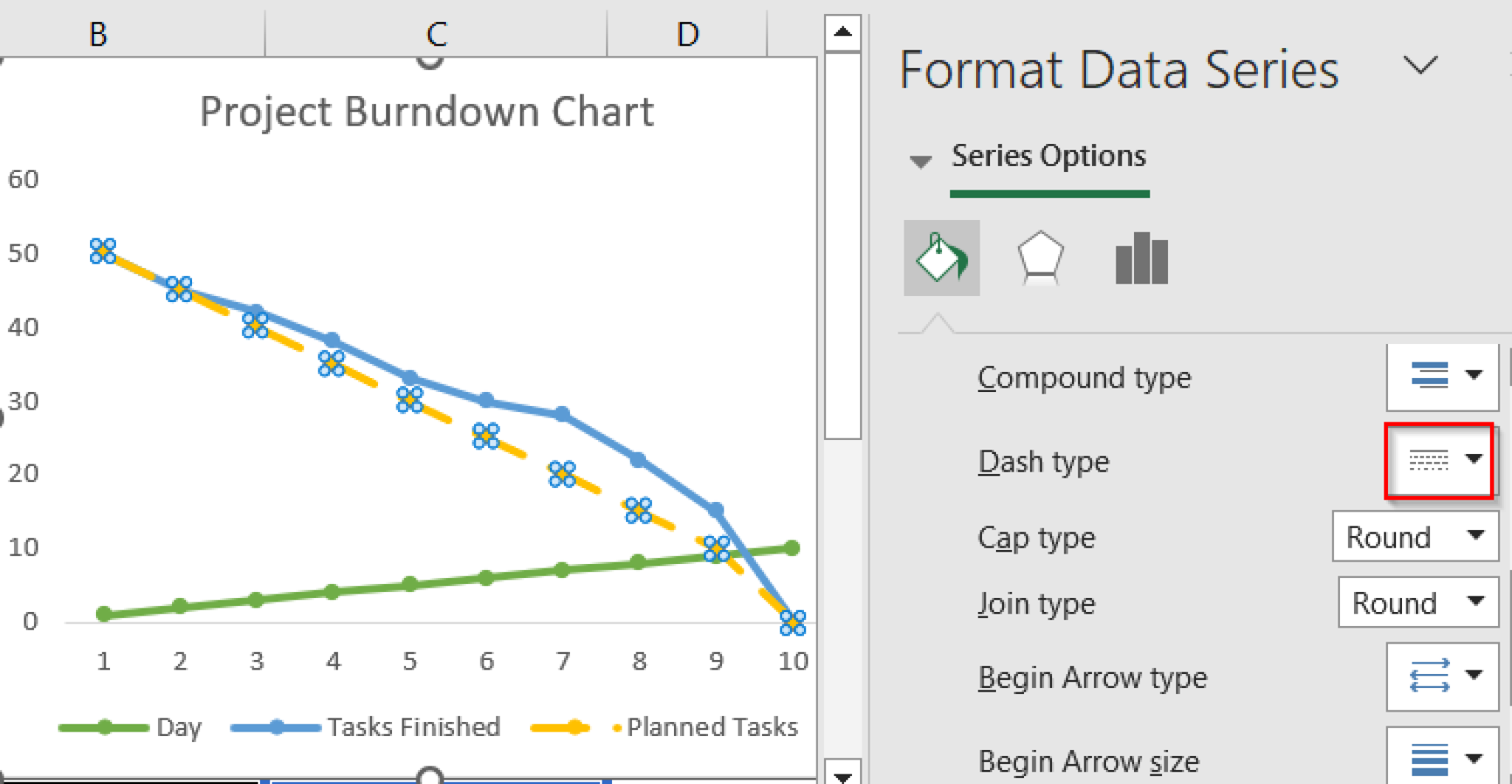Collapse the Format Data Series pane header chevron
This screenshot has width=1512, height=784.
pyautogui.click(x=1422, y=66)
